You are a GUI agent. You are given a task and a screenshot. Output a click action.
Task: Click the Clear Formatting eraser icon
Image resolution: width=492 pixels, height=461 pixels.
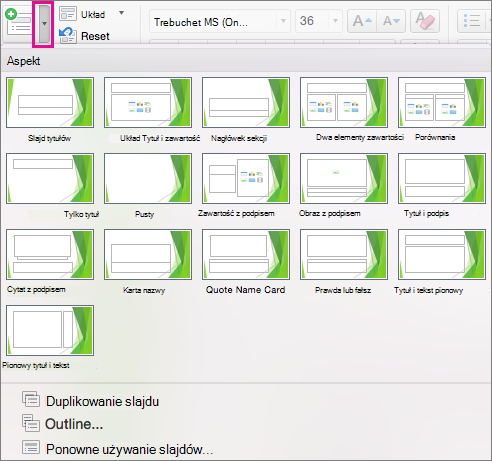pyautogui.click(x=425, y=21)
